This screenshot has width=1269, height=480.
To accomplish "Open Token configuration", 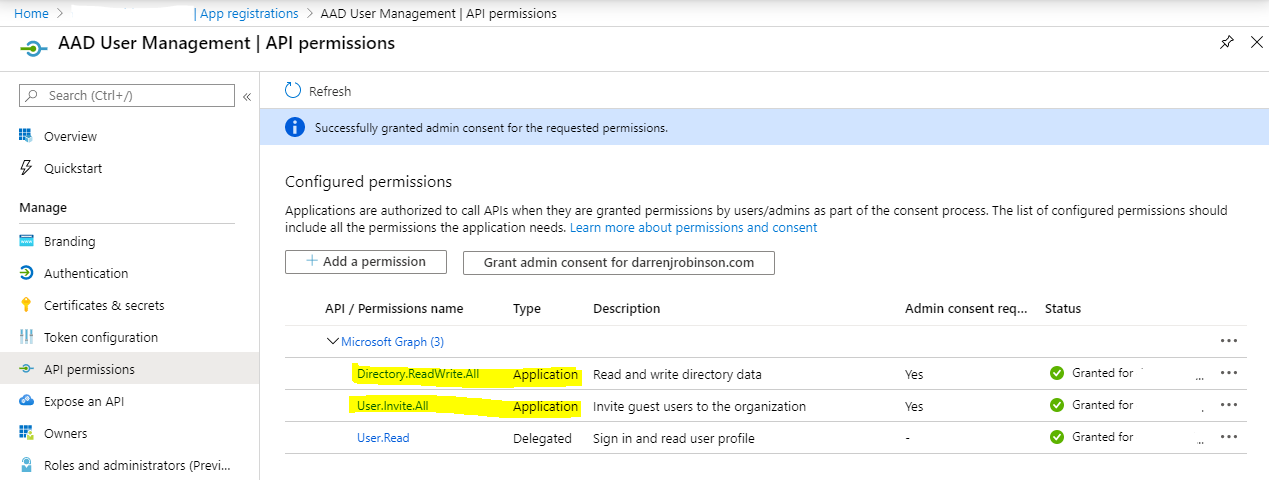I will (101, 337).
